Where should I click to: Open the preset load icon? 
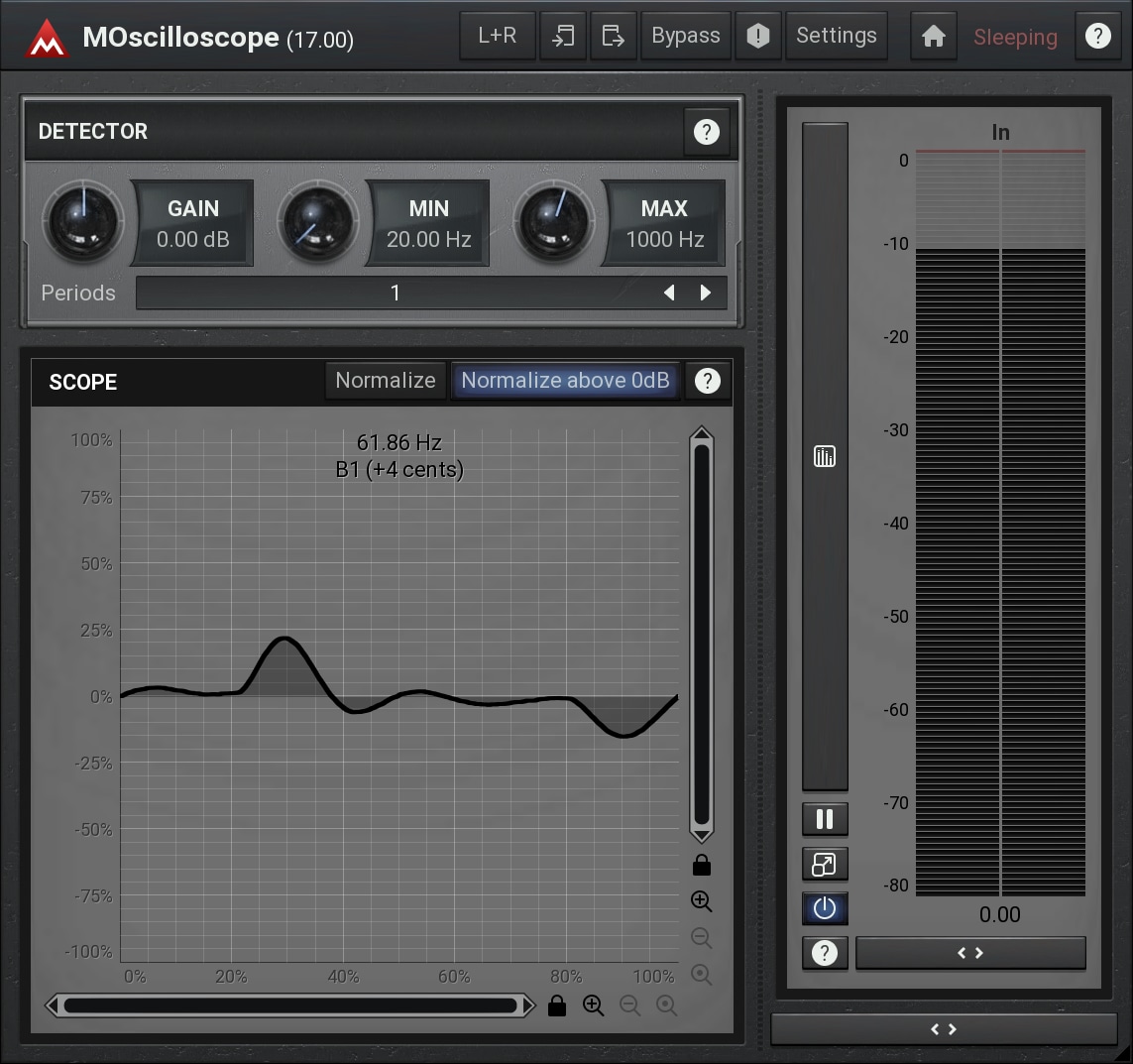[x=563, y=37]
